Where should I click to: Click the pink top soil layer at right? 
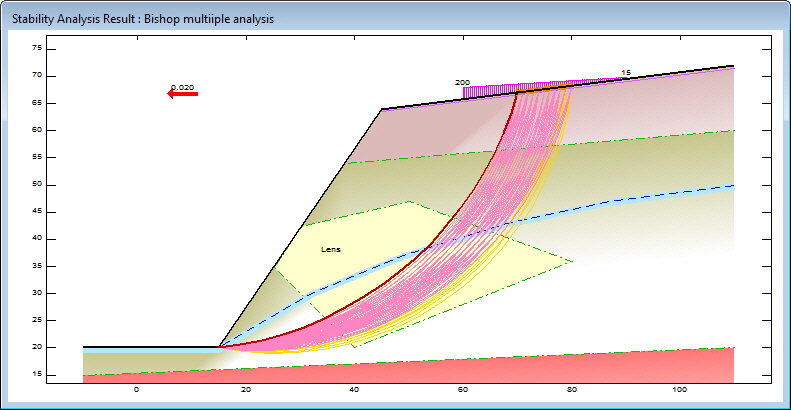click(x=650, y=110)
